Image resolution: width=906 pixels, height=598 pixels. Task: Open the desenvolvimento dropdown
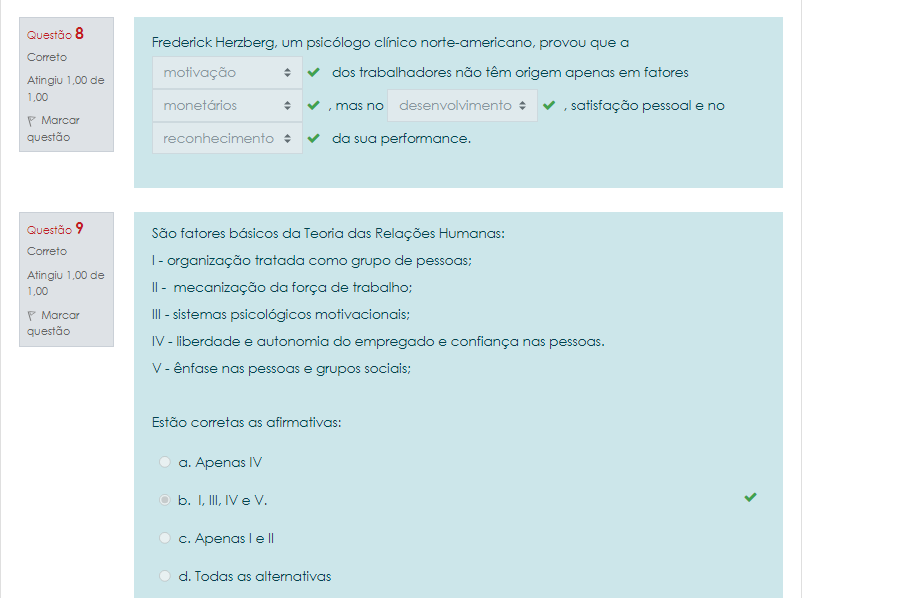[462, 105]
